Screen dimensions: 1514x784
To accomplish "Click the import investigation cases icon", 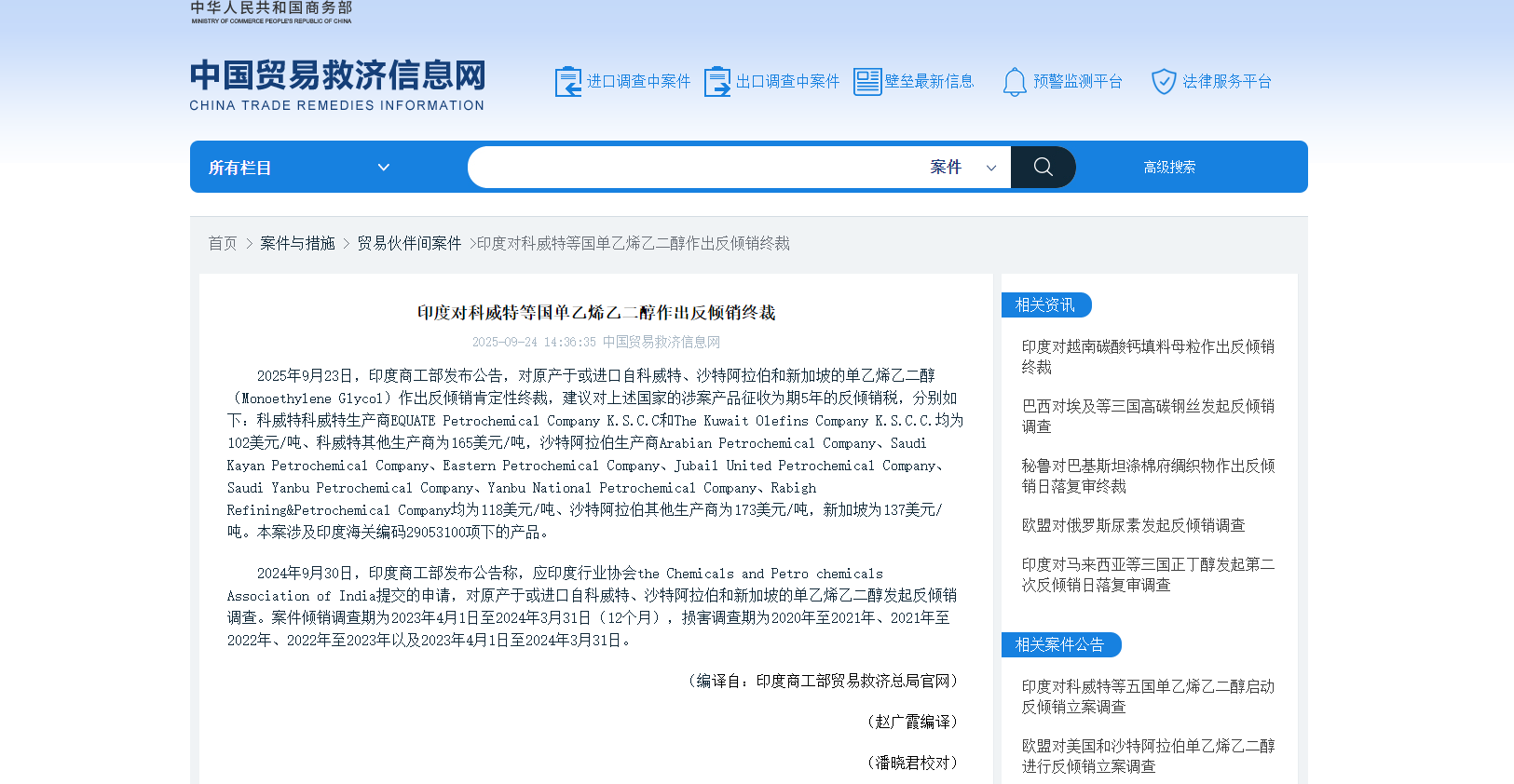I will (x=567, y=82).
